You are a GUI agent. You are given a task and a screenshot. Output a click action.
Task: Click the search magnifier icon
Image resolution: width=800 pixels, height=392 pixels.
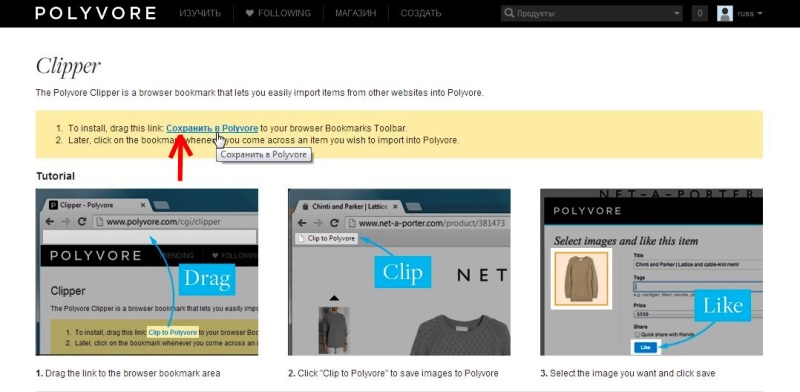pyautogui.click(x=509, y=13)
